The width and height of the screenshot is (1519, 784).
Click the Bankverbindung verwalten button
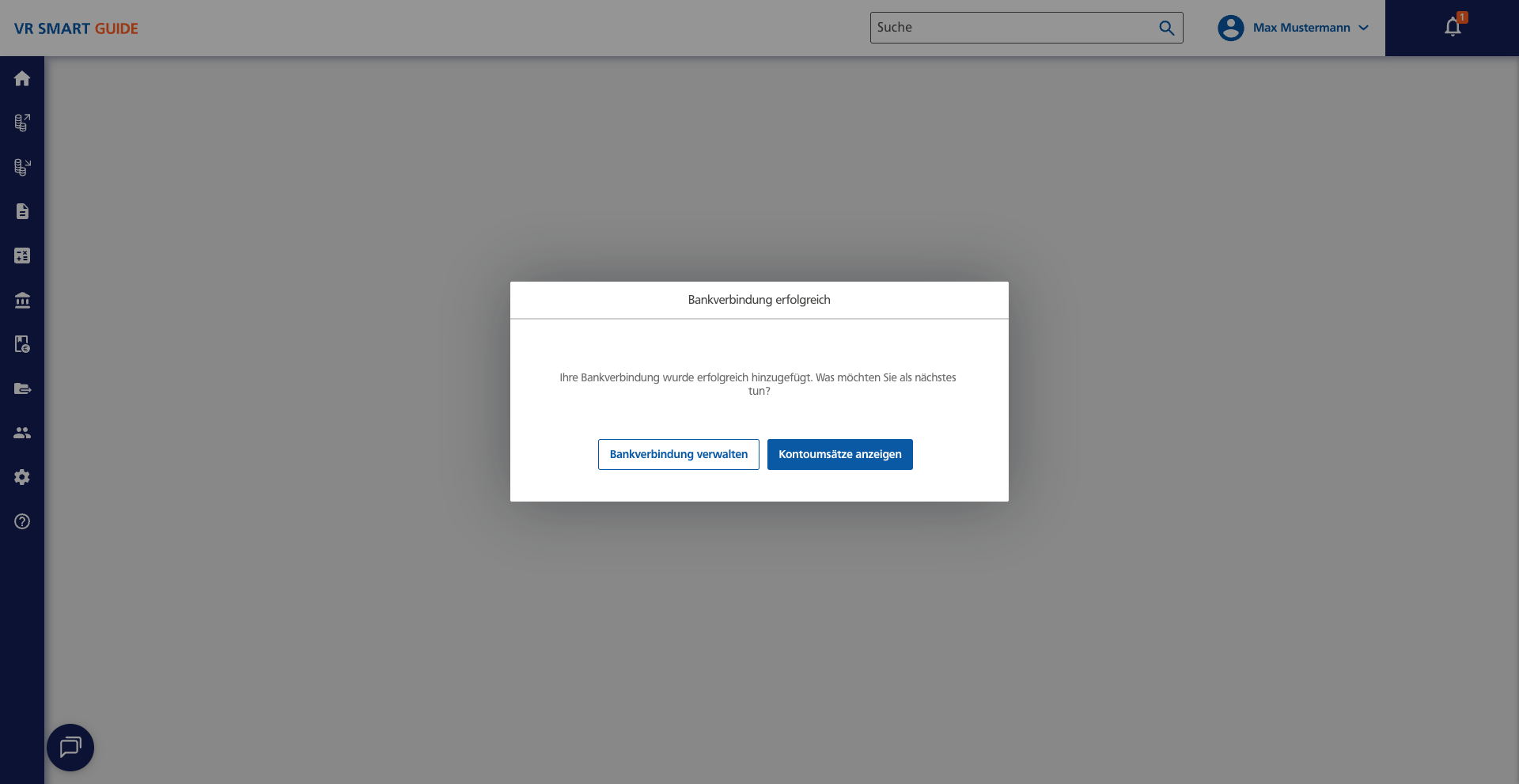click(x=678, y=454)
